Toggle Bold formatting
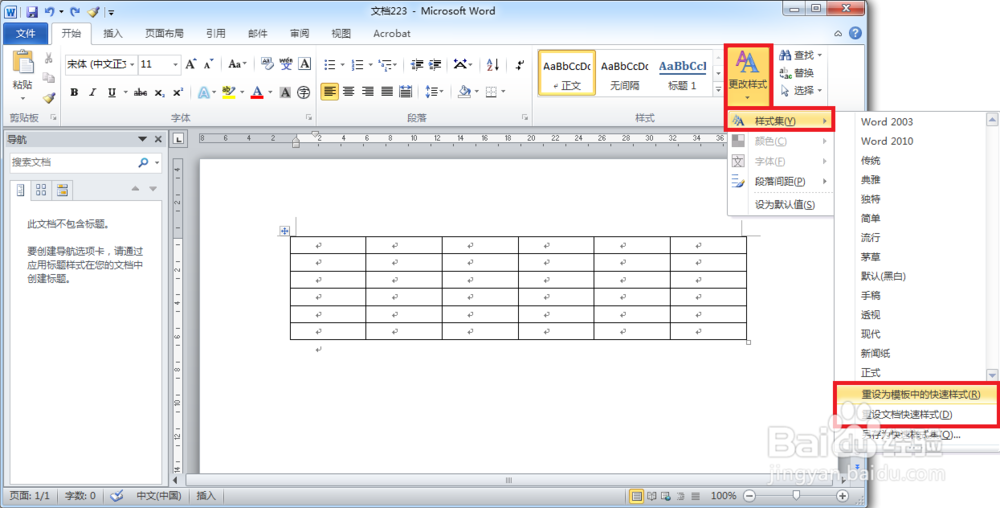The image size is (1000, 508). click(x=74, y=92)
